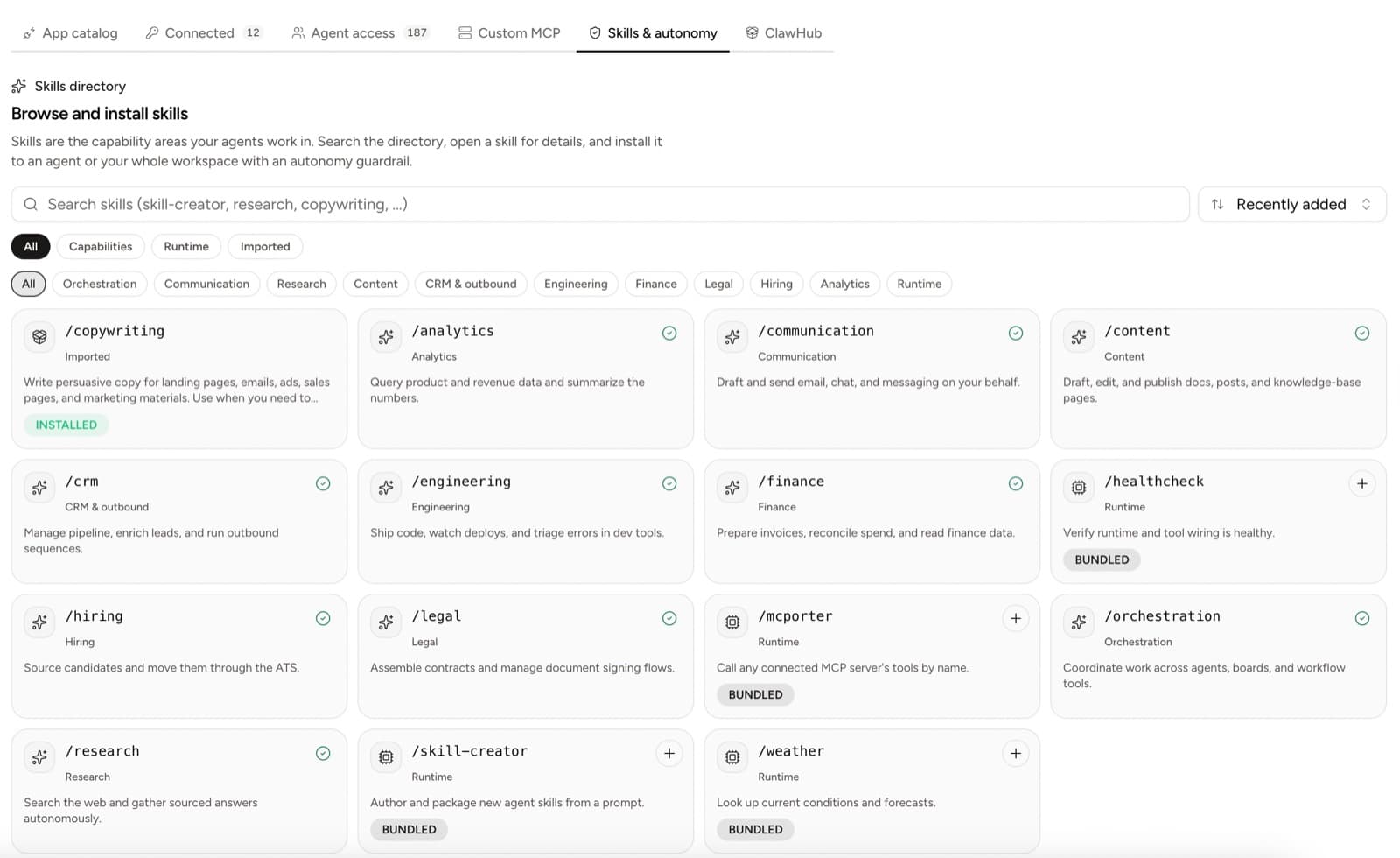Click the /mcporter chip icon

[732, 622]
